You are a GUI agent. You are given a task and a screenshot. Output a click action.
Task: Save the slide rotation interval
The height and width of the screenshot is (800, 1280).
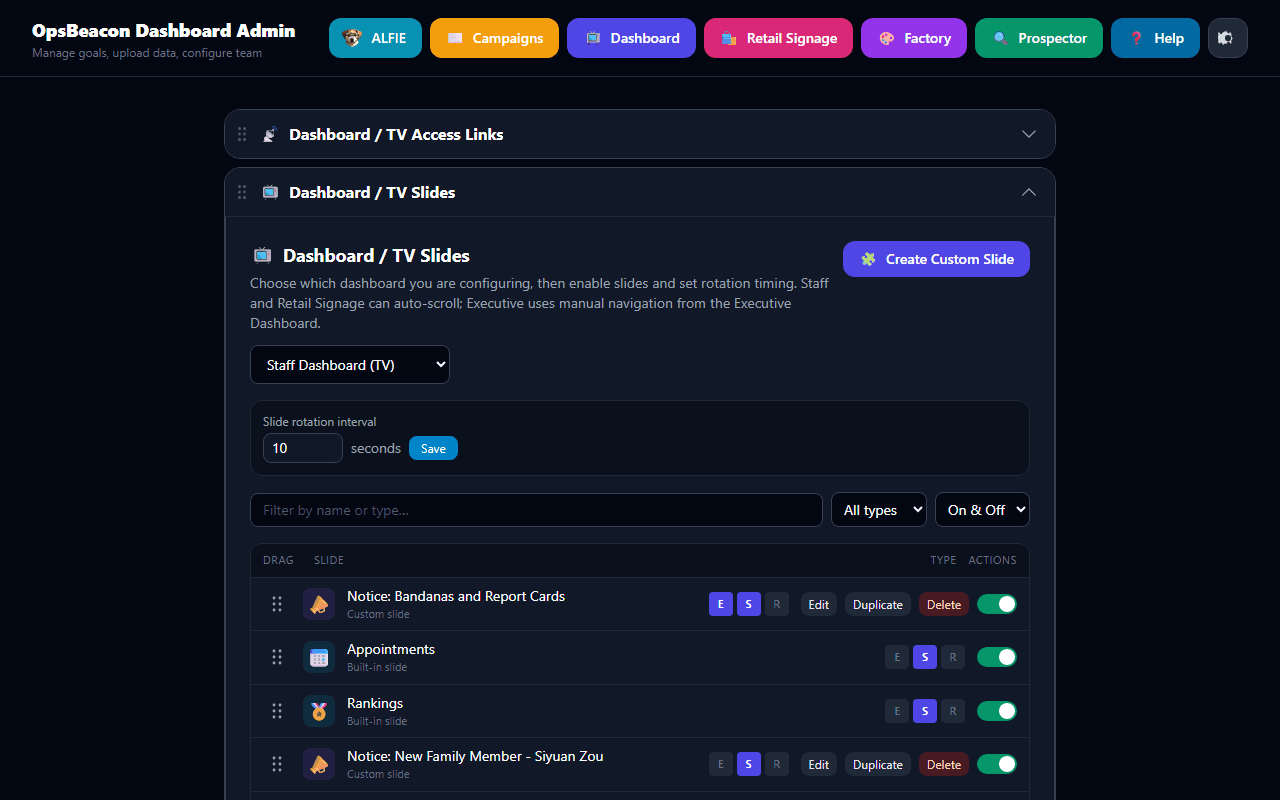click(433, 448)
